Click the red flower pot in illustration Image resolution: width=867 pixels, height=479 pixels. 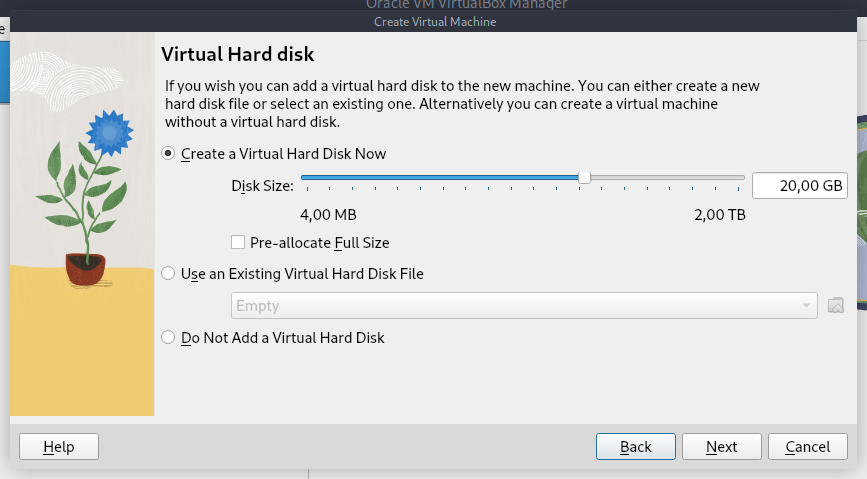coord(85,268)
